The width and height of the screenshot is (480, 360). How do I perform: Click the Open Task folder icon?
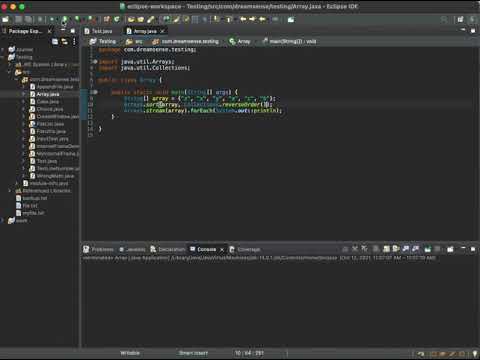(141, 19)
